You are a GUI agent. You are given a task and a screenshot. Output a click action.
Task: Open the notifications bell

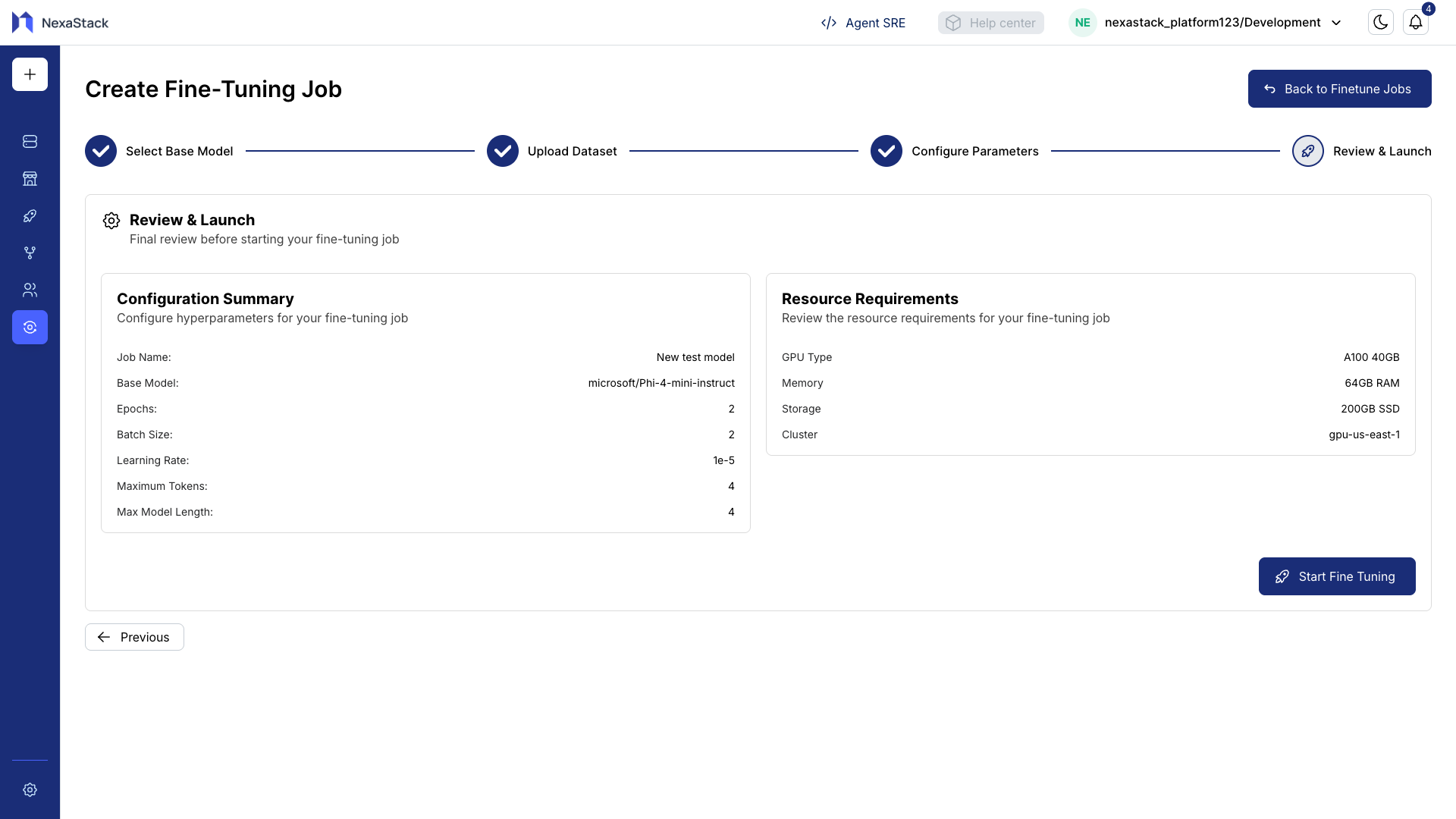(1415, 23)
